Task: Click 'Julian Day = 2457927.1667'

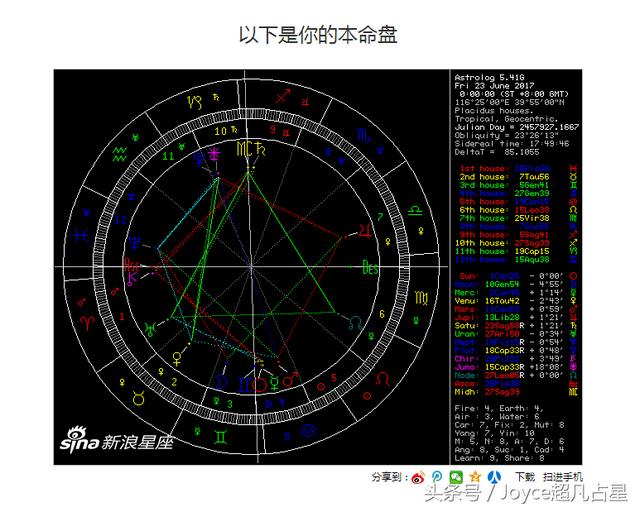Action: pos(516,127)
